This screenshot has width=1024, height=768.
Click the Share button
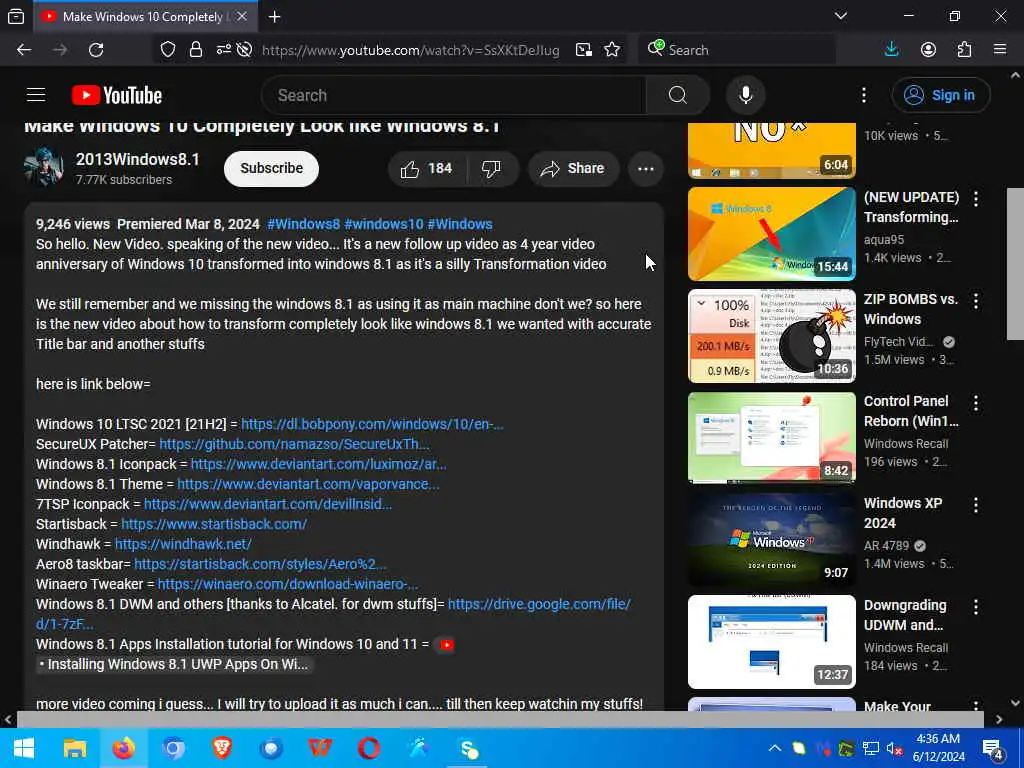(573, 168)
